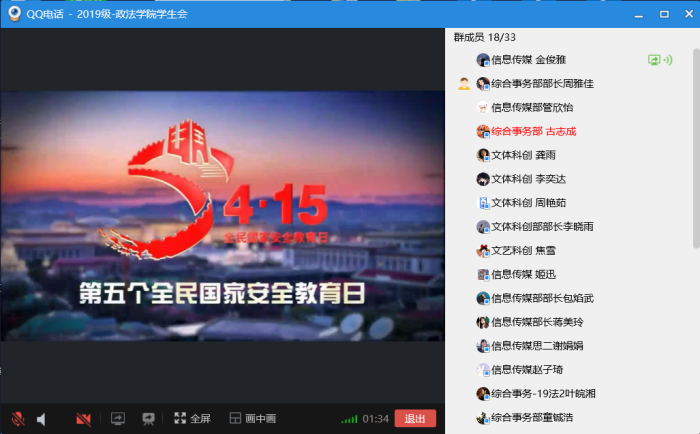Click avatar of 姬迅
700x434 pixels.
click(483, 274)
